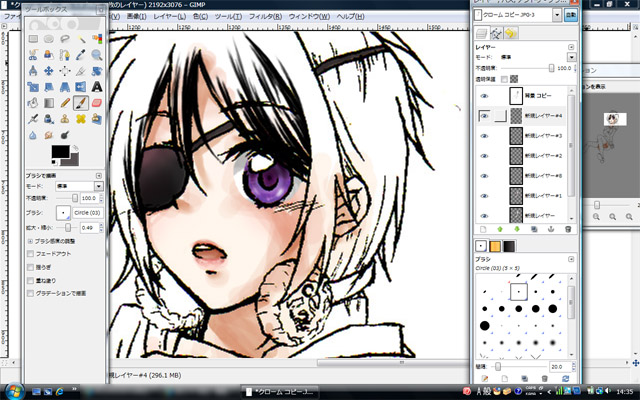Hide the 背景 コピー layer
Image resolution: width=640 pixels, height=400 pixels.
pyautogui.click(x=484, y=96)
